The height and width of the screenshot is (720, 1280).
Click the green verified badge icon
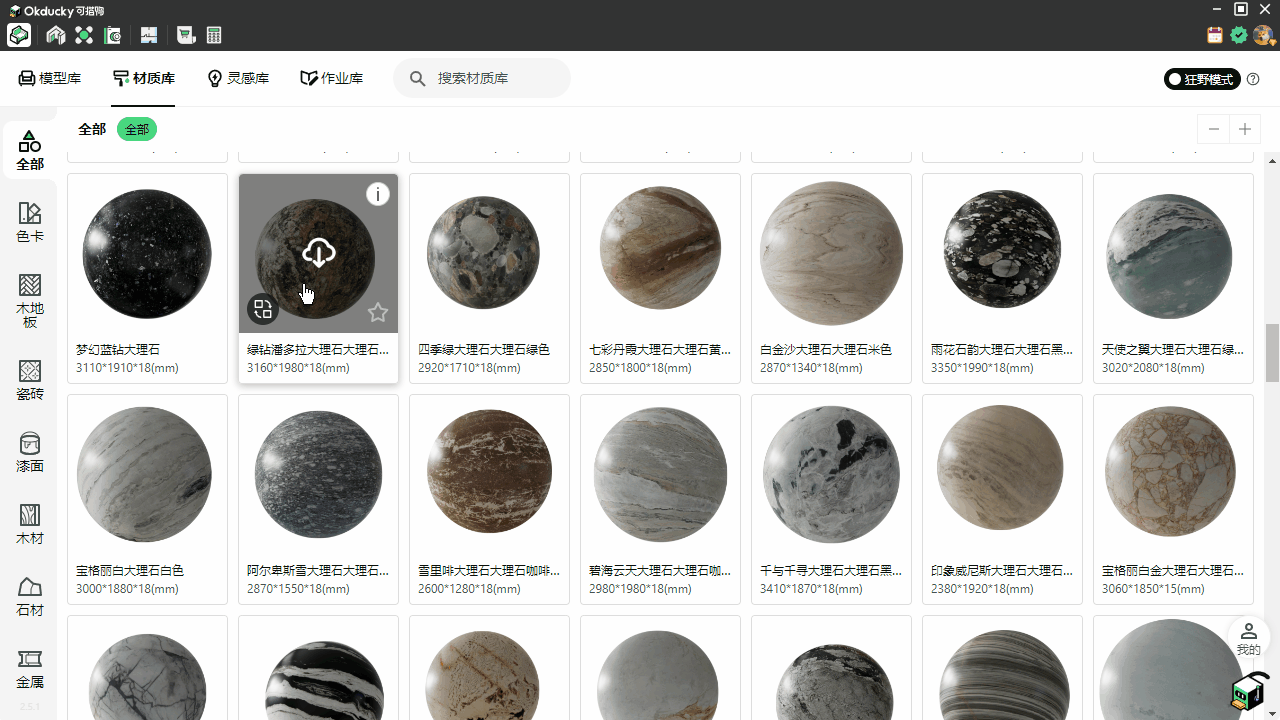1239,36
